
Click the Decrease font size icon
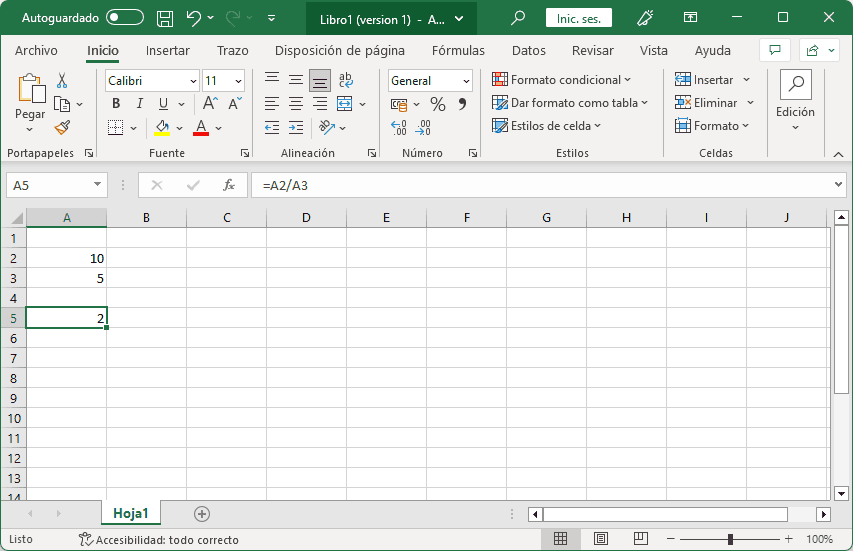[x=235, y=103]
